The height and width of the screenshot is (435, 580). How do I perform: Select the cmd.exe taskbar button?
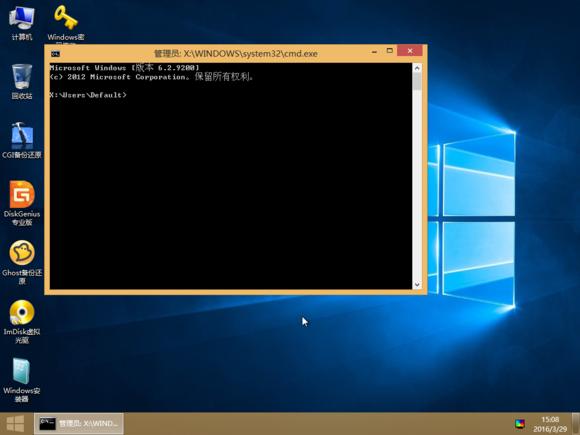[79, 424]
